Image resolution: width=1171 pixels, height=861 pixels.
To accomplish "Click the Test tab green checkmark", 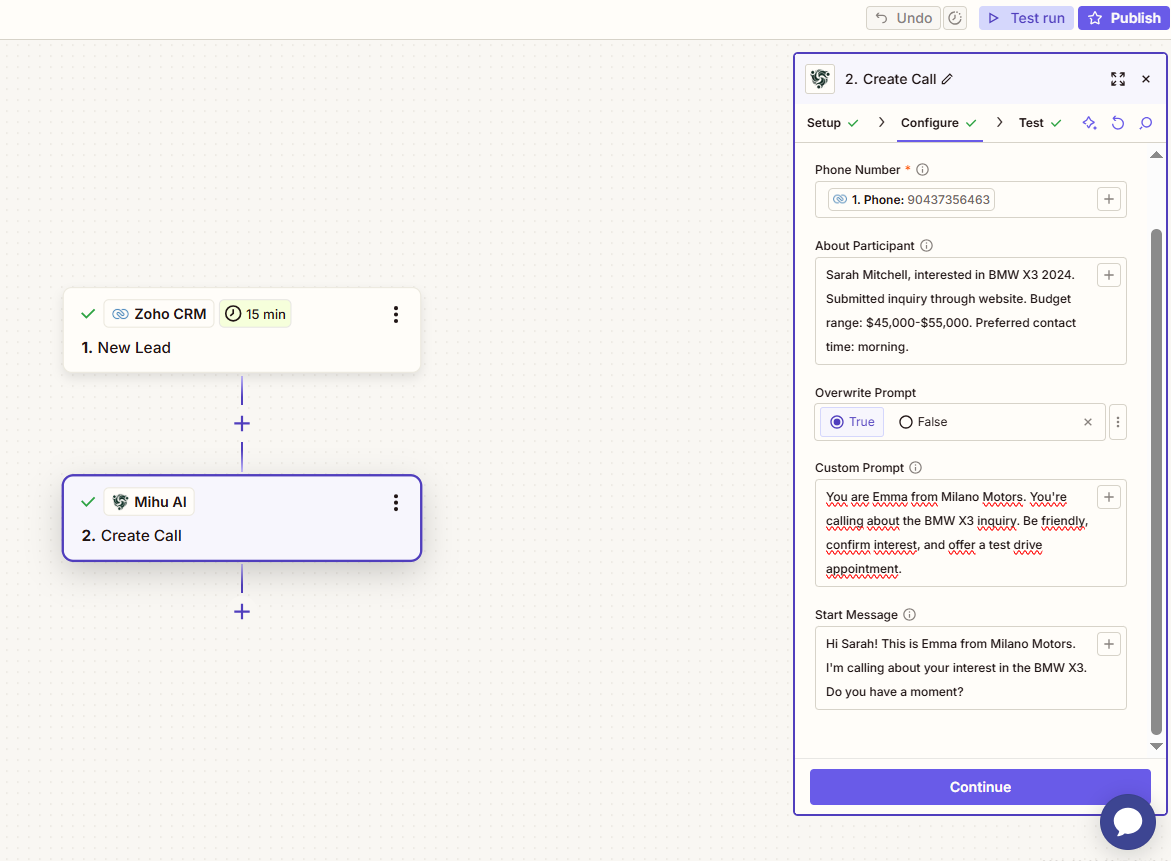I will click(x=1056, y=123).
